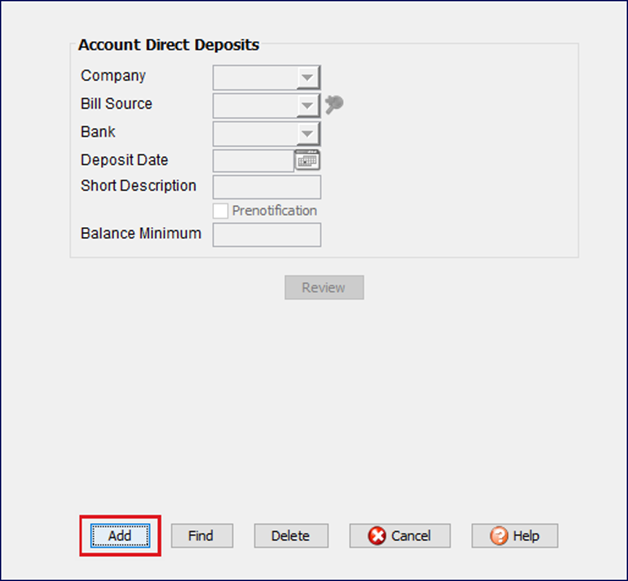Open the Deposit Date calendar picker
Screen dimensions: 628x581
(x=307, y=160)
